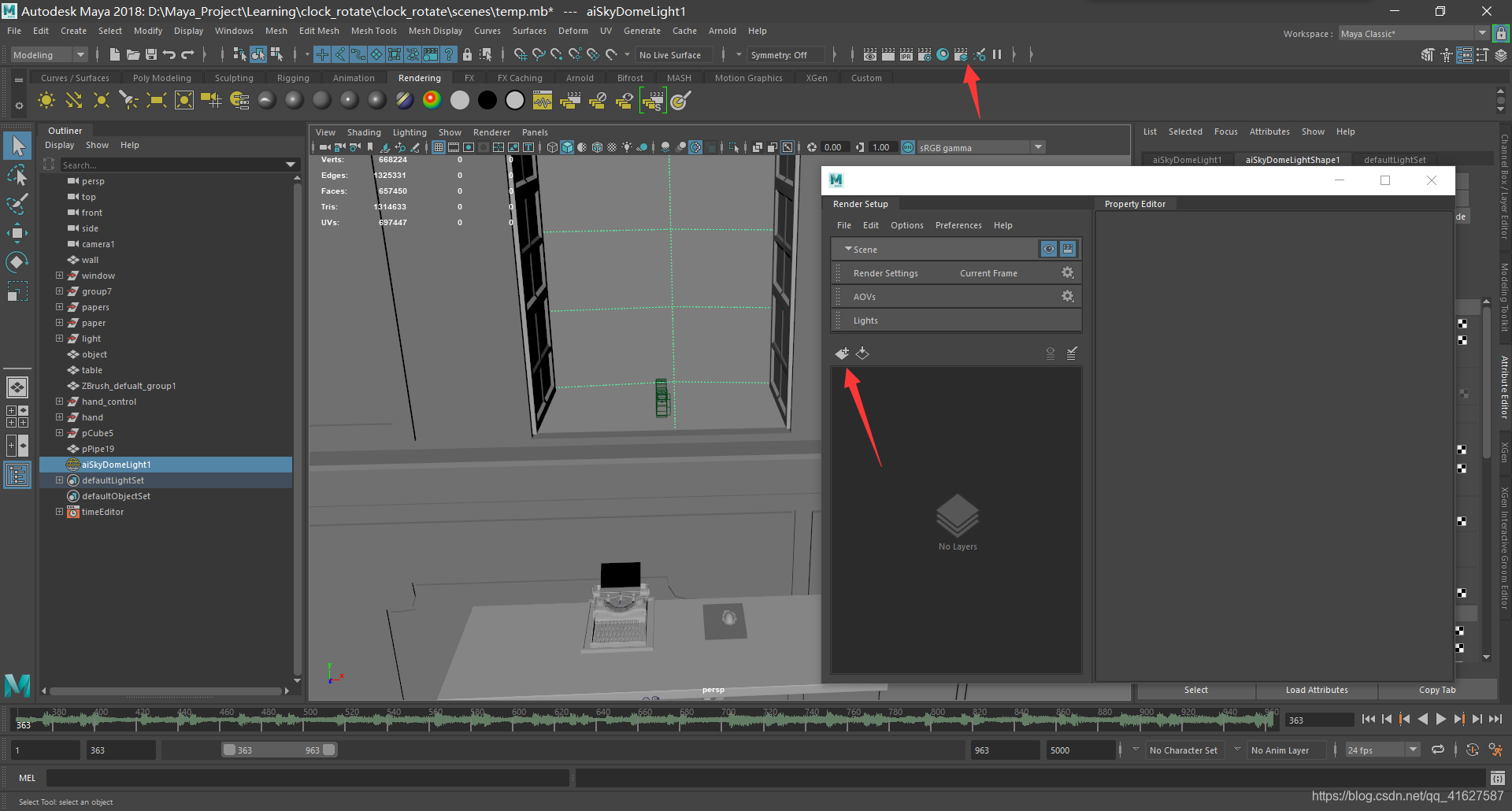Toggle loop playback button

(x=1438, y=750)
